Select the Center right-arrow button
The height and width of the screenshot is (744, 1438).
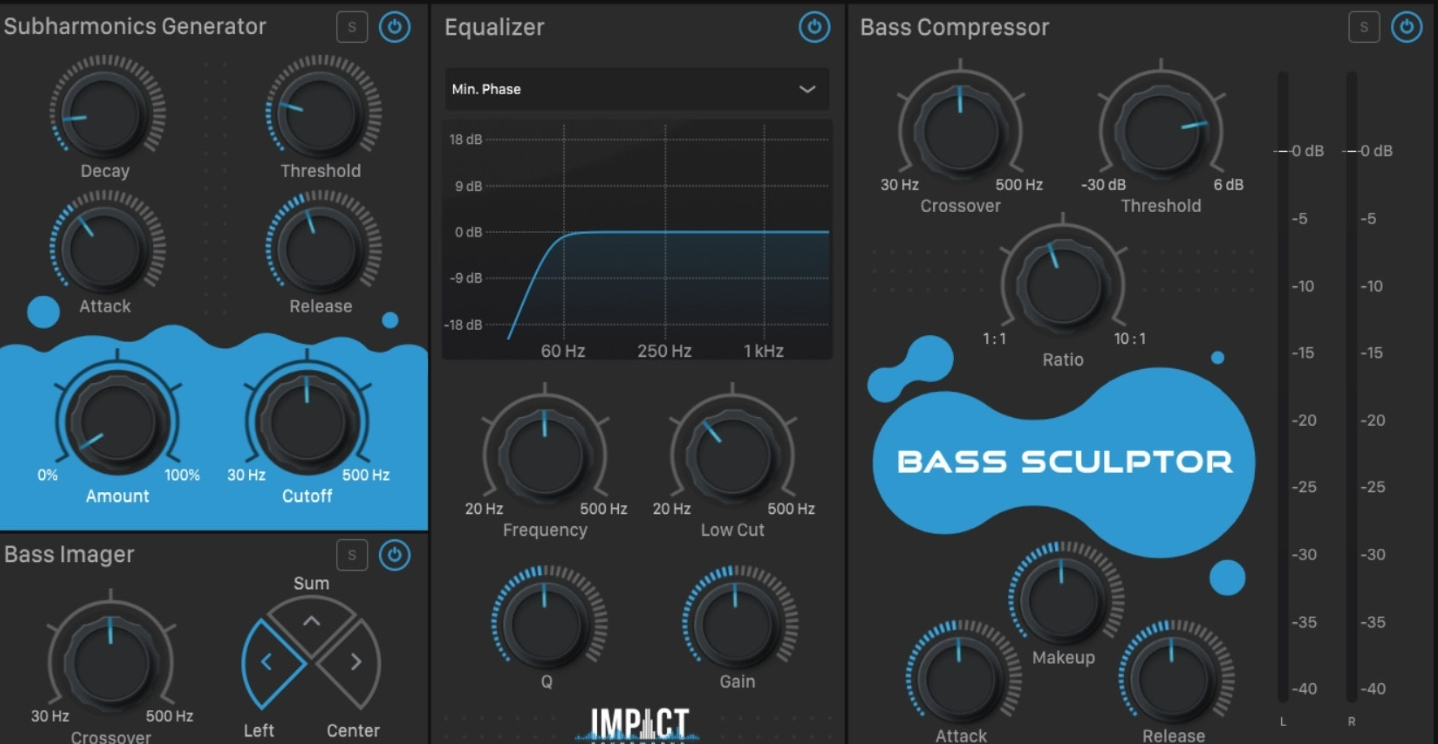pyautogui.click(x=349, y=663)
